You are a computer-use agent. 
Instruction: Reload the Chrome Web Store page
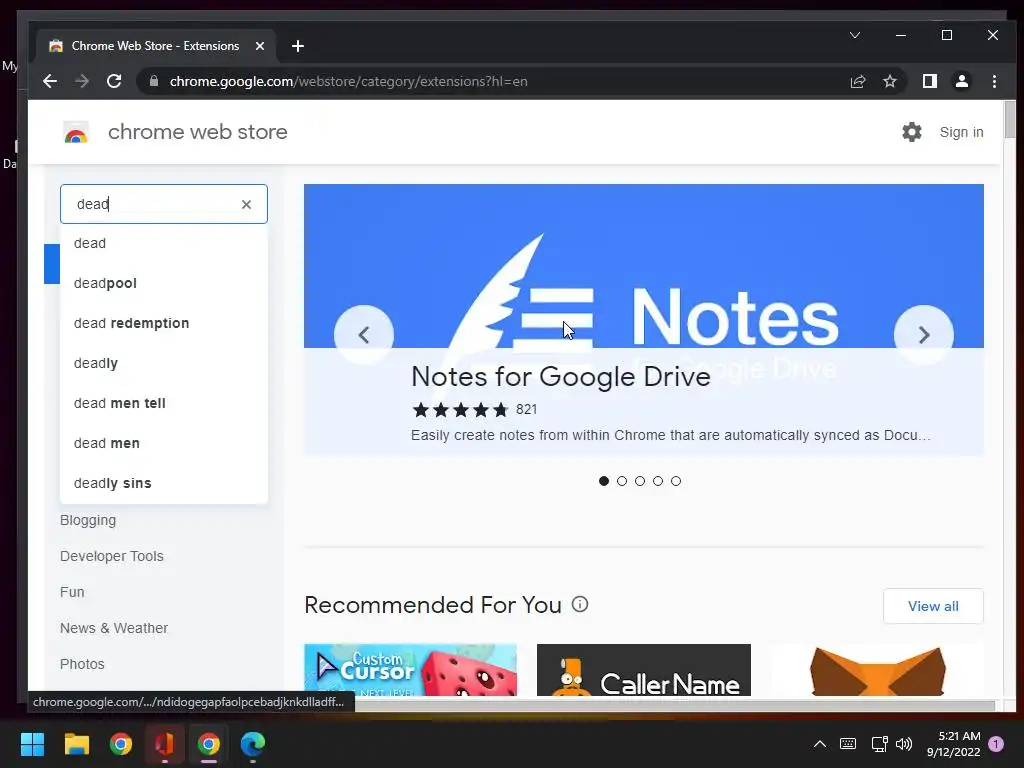[114, 82]
